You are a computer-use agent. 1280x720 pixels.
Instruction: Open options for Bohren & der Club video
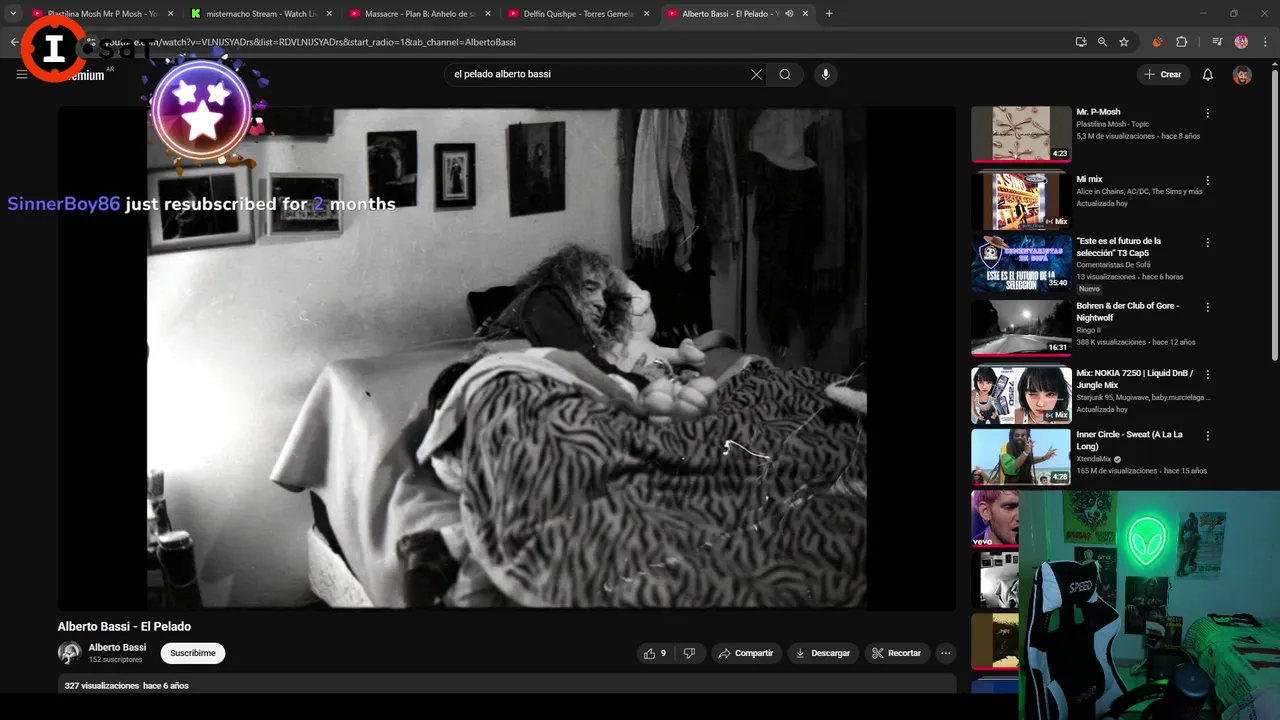tap(1207, 308)
